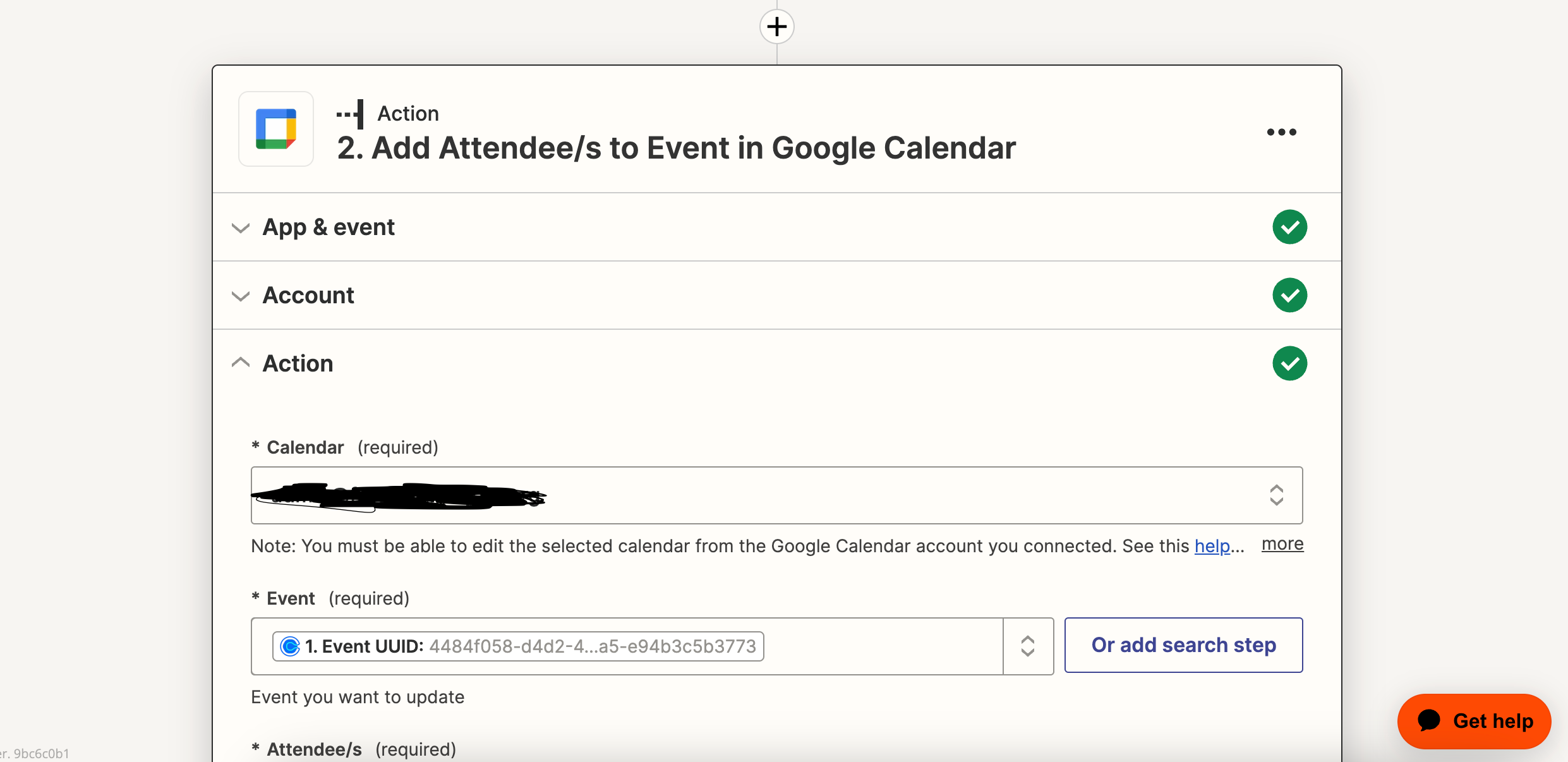Show more of the calendar note
1568x762 pixels.
pos(1282,544)
